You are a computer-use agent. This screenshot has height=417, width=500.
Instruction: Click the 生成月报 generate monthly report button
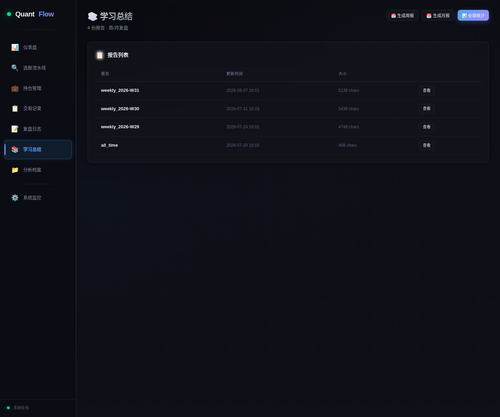point(438,15)
